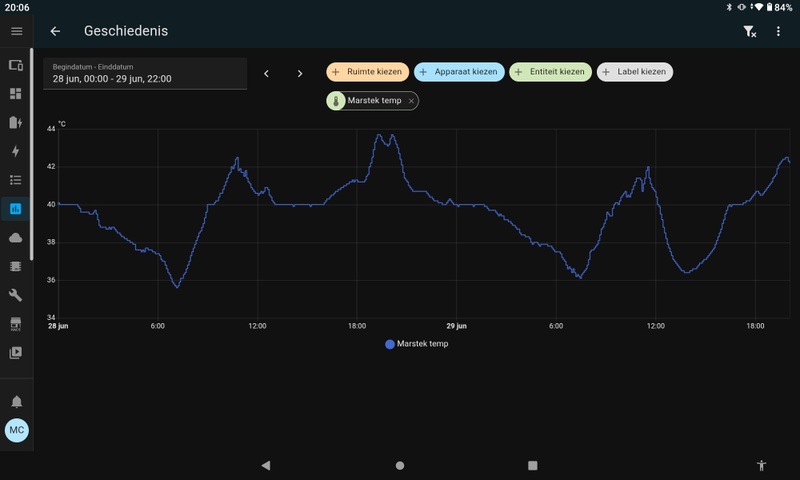800x480 pixels.
Task: Toggle Marstek temp series in legend
Action: (x=417, y=344)
